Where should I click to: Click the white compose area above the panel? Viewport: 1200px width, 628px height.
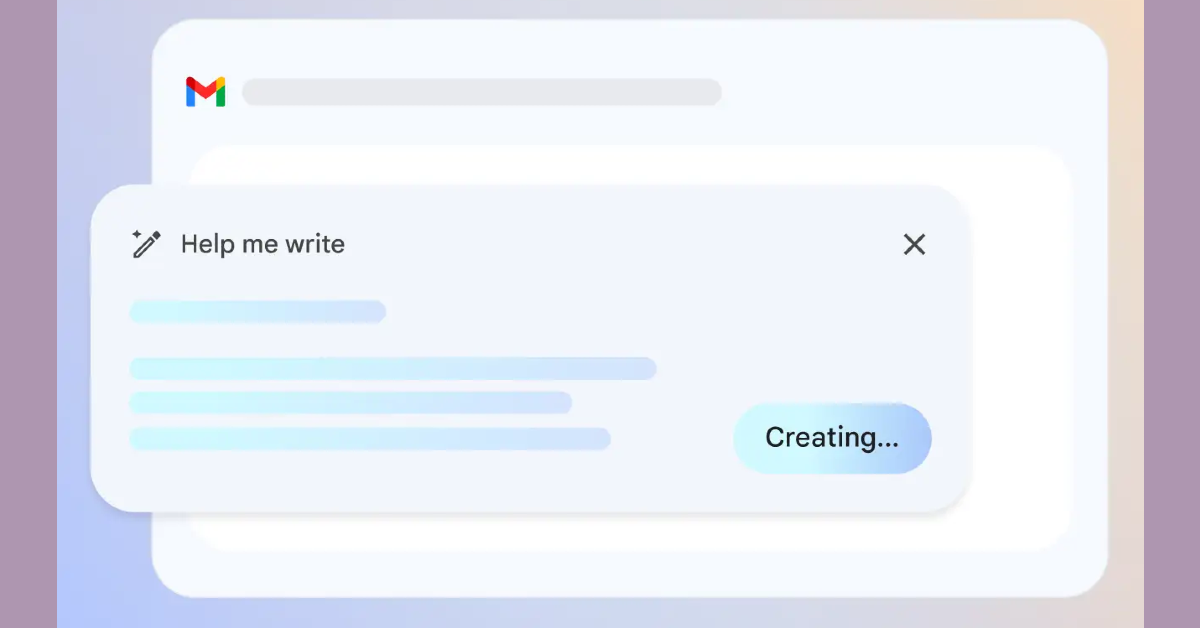tap(600, 166)
